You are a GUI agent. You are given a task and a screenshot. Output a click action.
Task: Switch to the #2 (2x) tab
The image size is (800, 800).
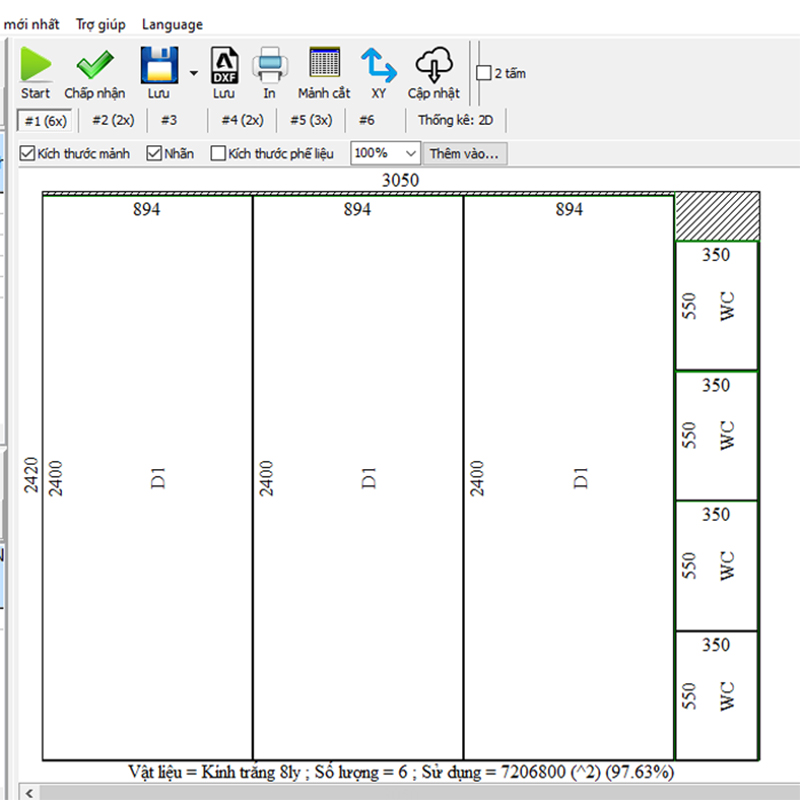[x=112, y=120]
